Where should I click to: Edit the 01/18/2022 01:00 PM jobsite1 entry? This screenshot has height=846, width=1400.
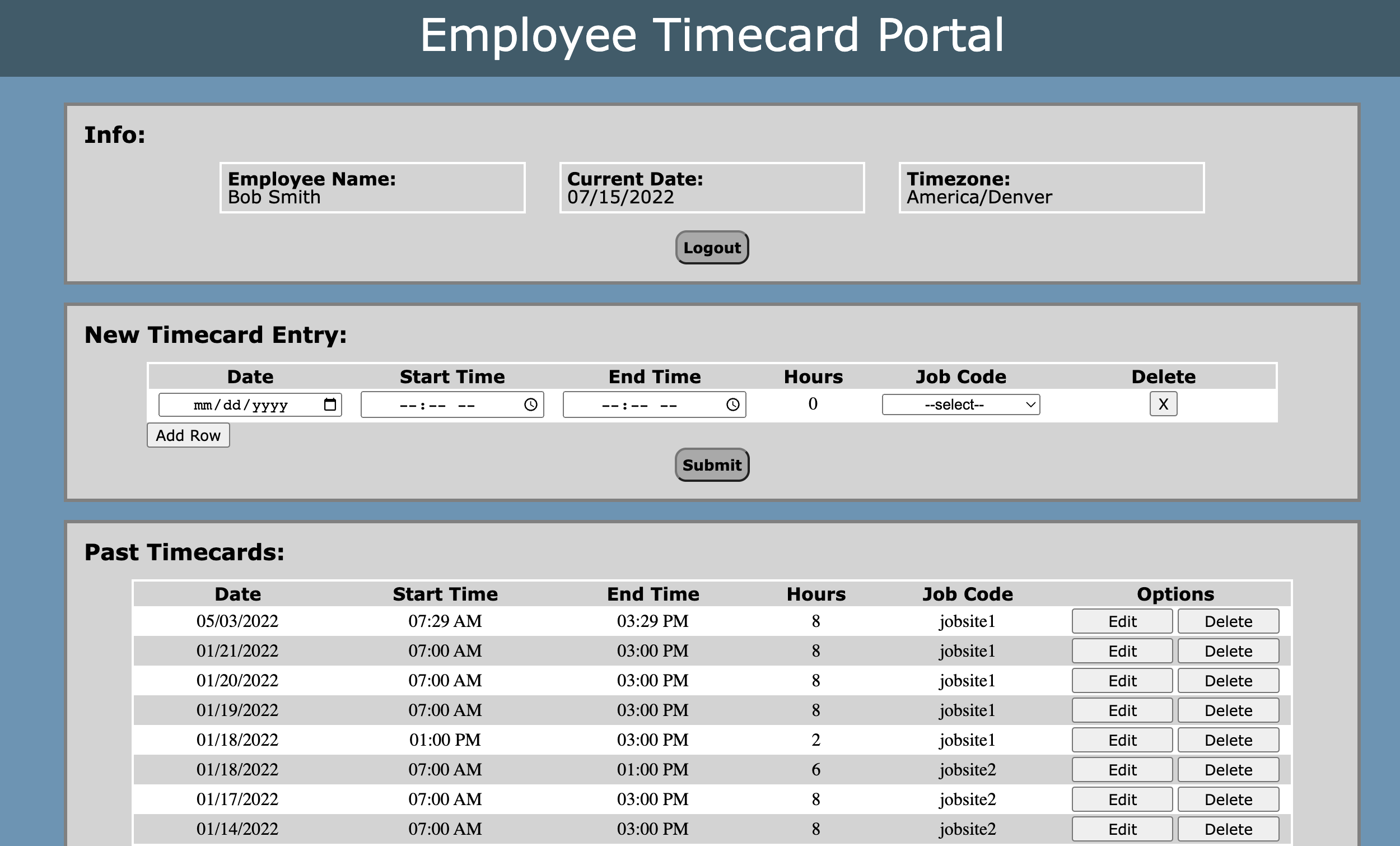click(1122, 740)
